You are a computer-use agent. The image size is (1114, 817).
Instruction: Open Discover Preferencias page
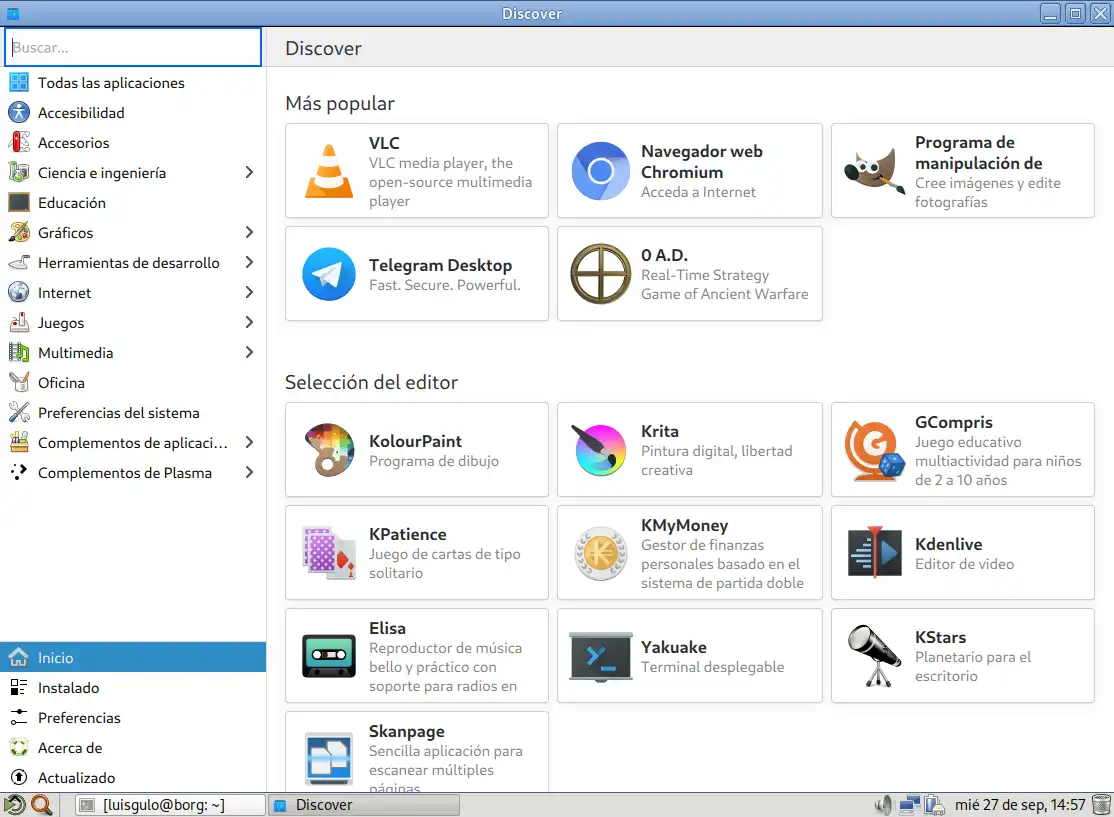[x=133, y=718]
